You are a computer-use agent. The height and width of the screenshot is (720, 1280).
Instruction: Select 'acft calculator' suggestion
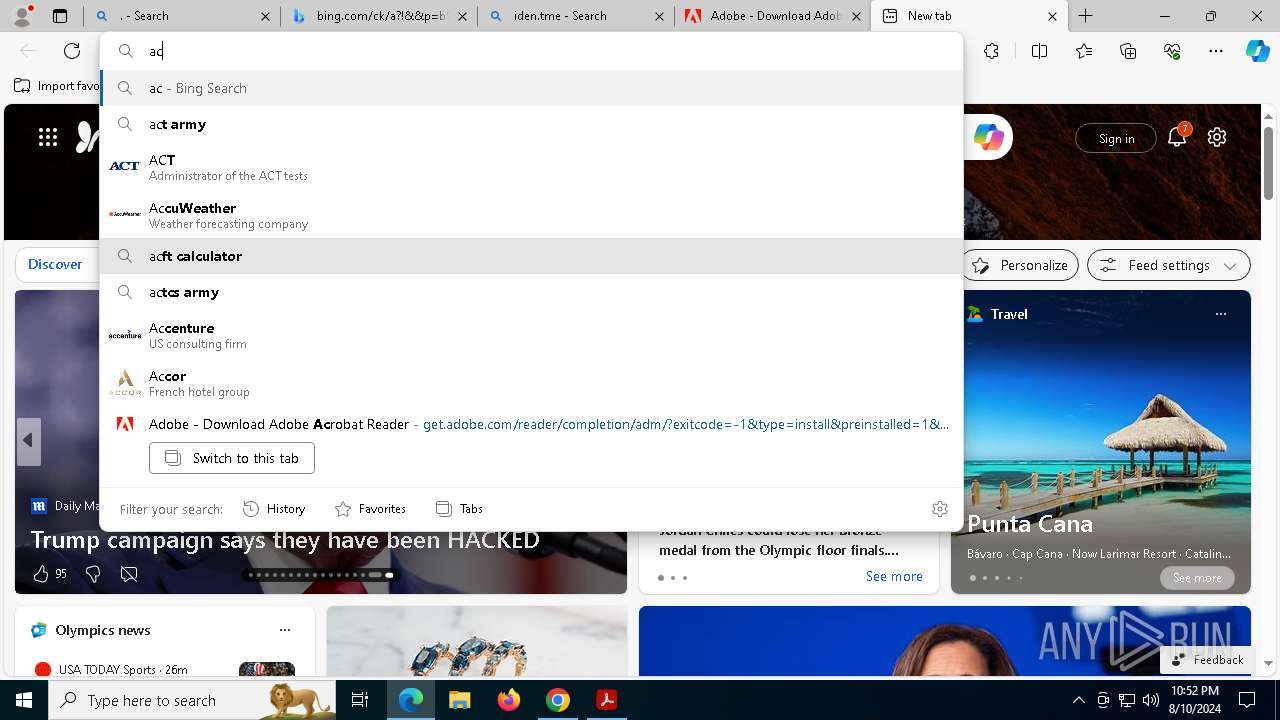click(x=532, y=256)
